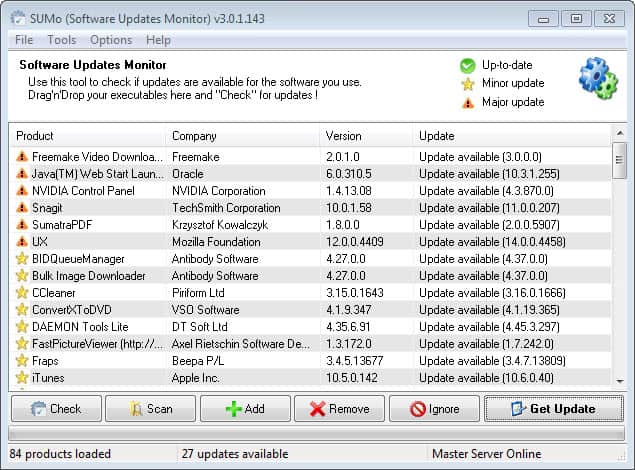Open the Tools menu

[62, 40]
